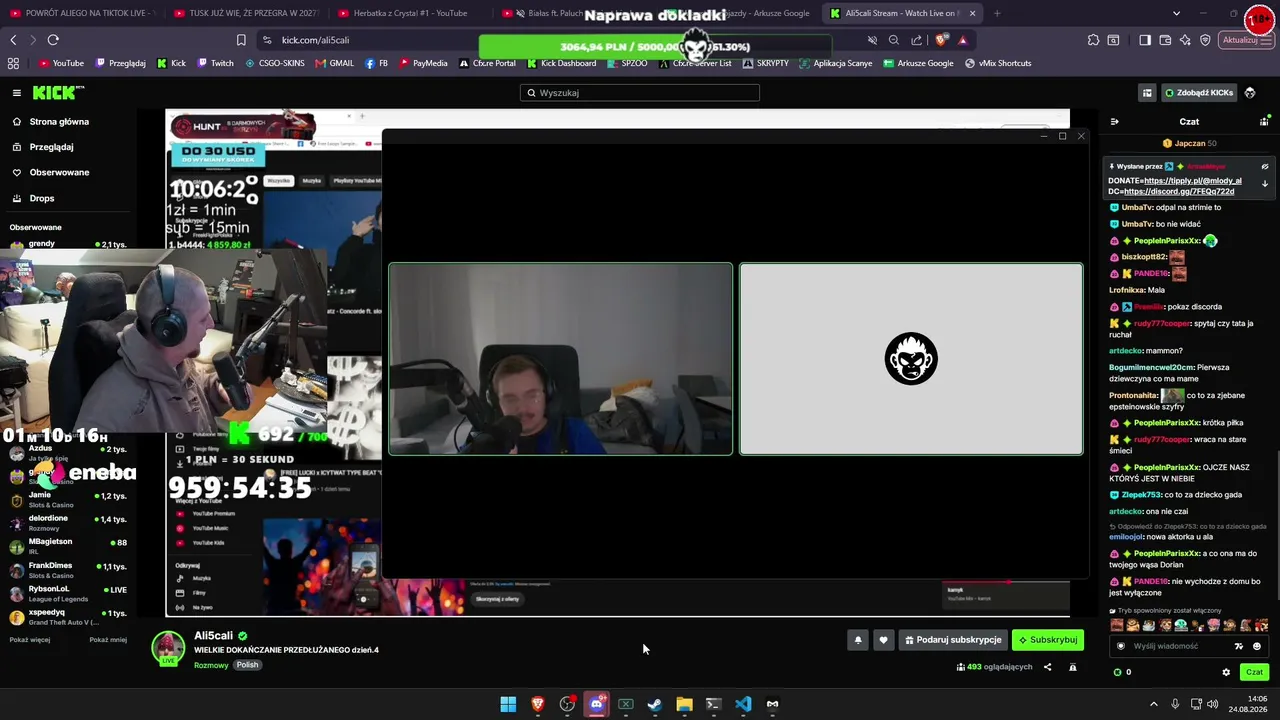This screenshot has height=720, width=1280.
Task: Open 'Strona główna' in the Kick sidebar
Action: click(x=59, y=122)
